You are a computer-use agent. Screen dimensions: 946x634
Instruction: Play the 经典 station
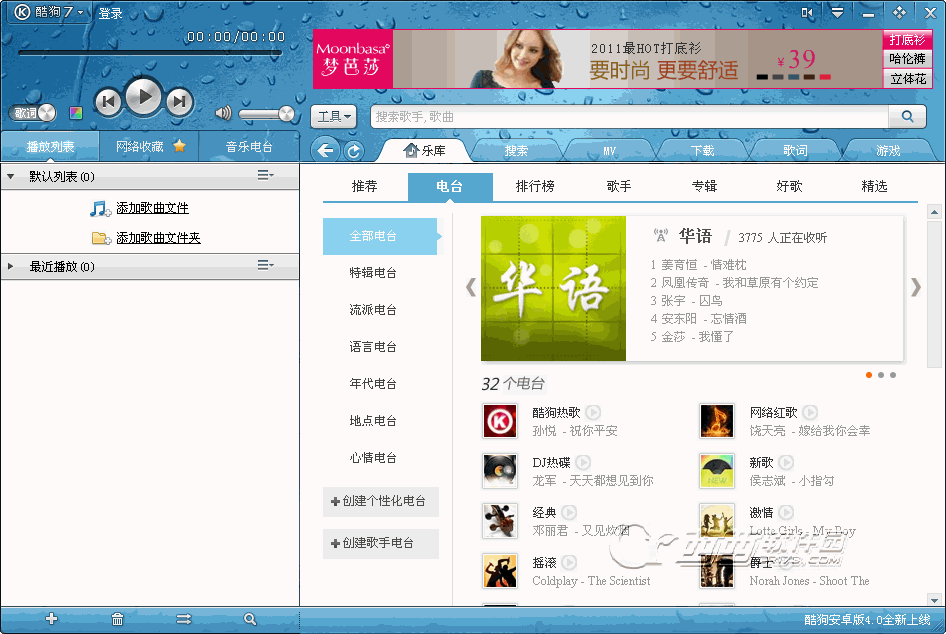(569, 513)
